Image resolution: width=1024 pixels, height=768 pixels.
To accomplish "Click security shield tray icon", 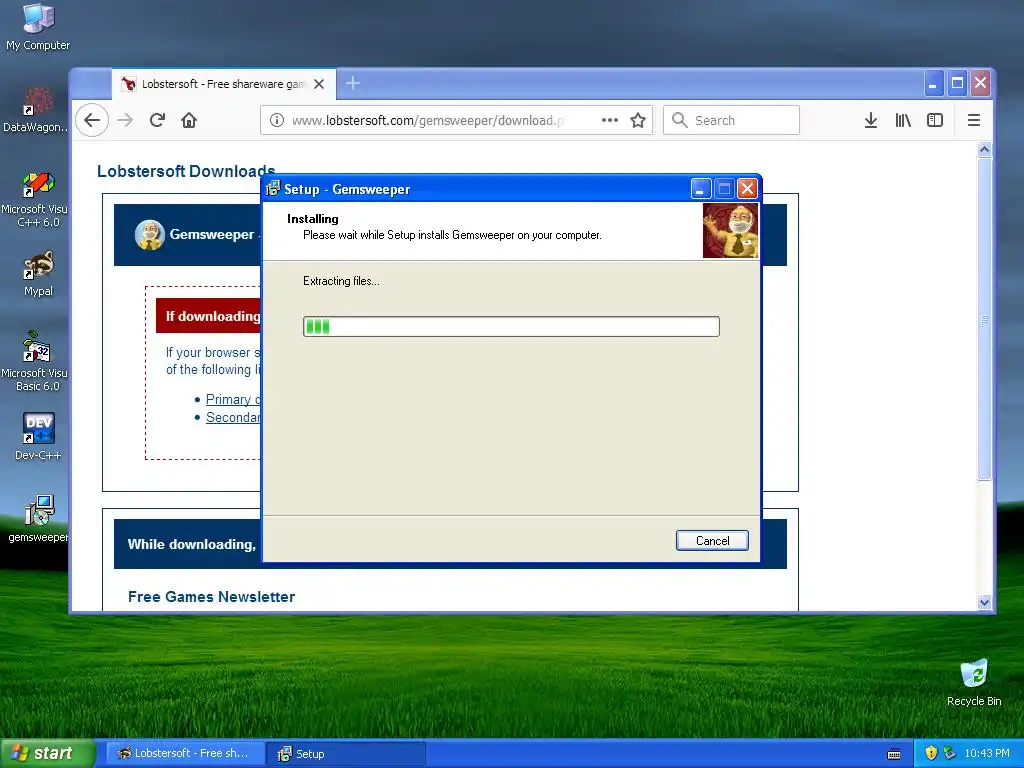I will (931, 753).
